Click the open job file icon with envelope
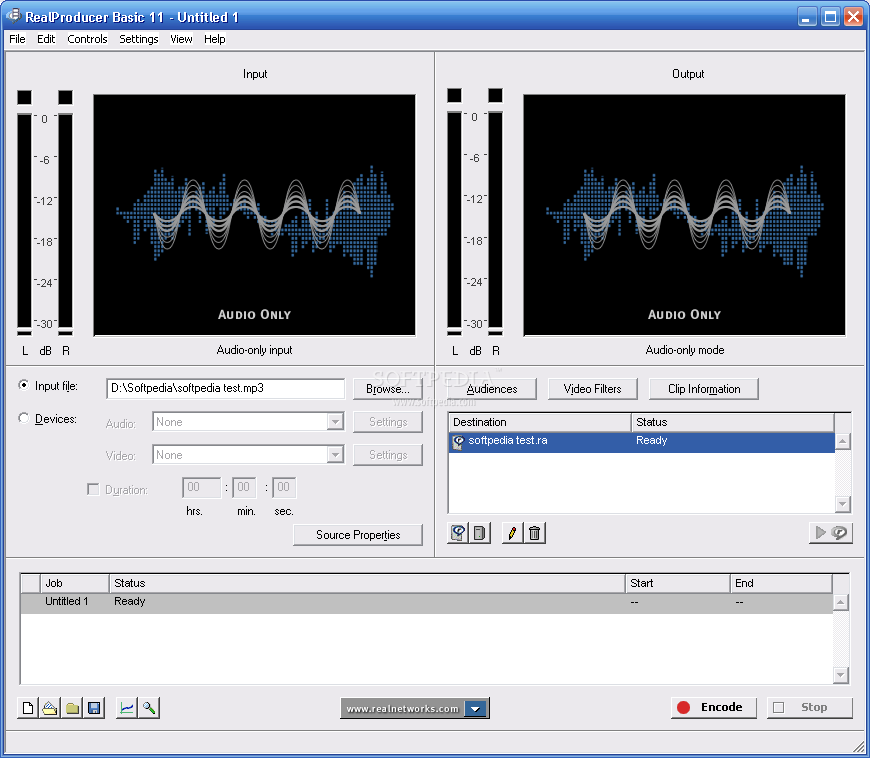Image resolution: width=870 pixels, height=758 pixels. (50, 708)
